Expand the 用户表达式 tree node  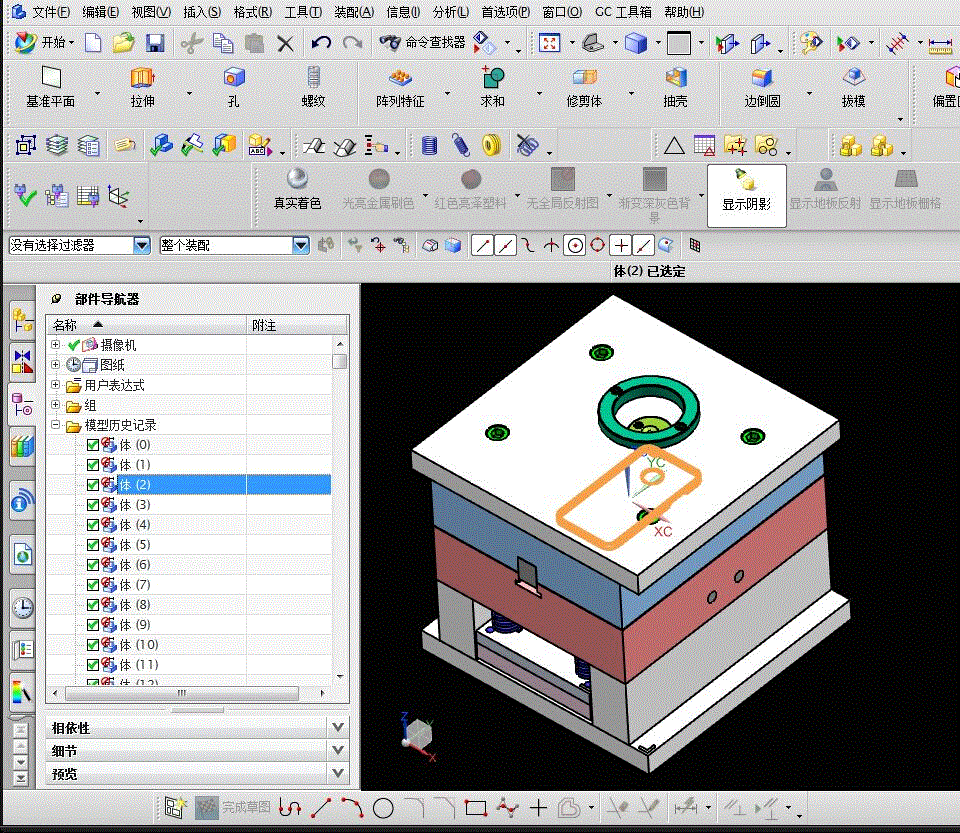tap(56, 385)
